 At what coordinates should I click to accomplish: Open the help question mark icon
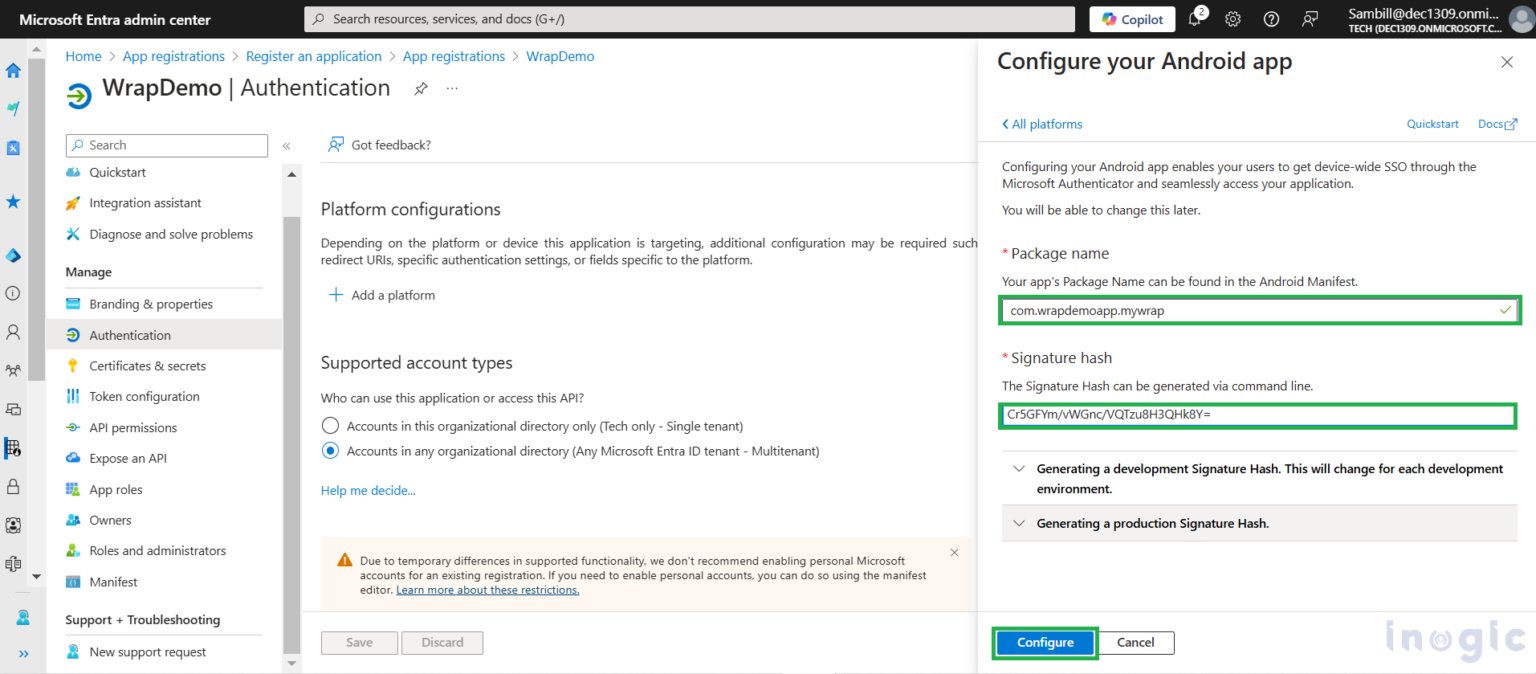(x=1269, y=19)
